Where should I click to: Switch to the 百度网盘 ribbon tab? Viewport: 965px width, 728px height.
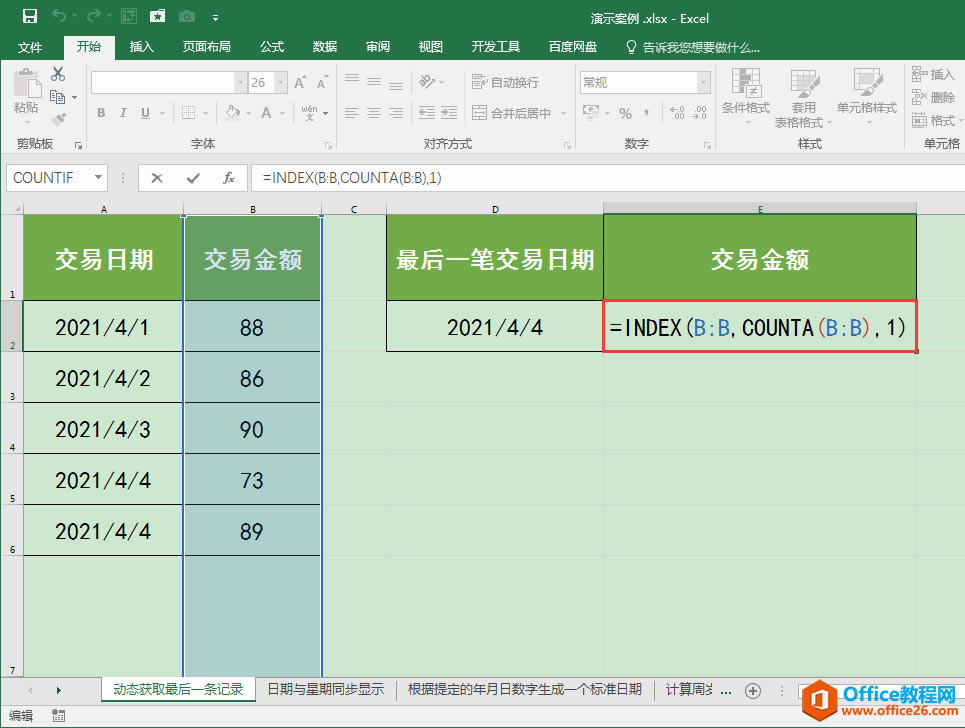click(572, 47)
